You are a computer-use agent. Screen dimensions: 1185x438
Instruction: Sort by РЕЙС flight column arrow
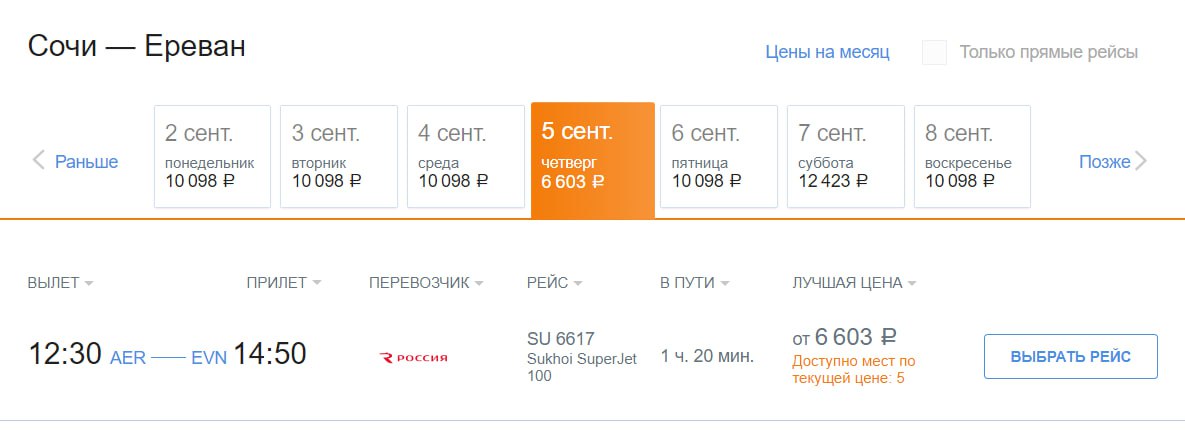[x=578, y=284]
